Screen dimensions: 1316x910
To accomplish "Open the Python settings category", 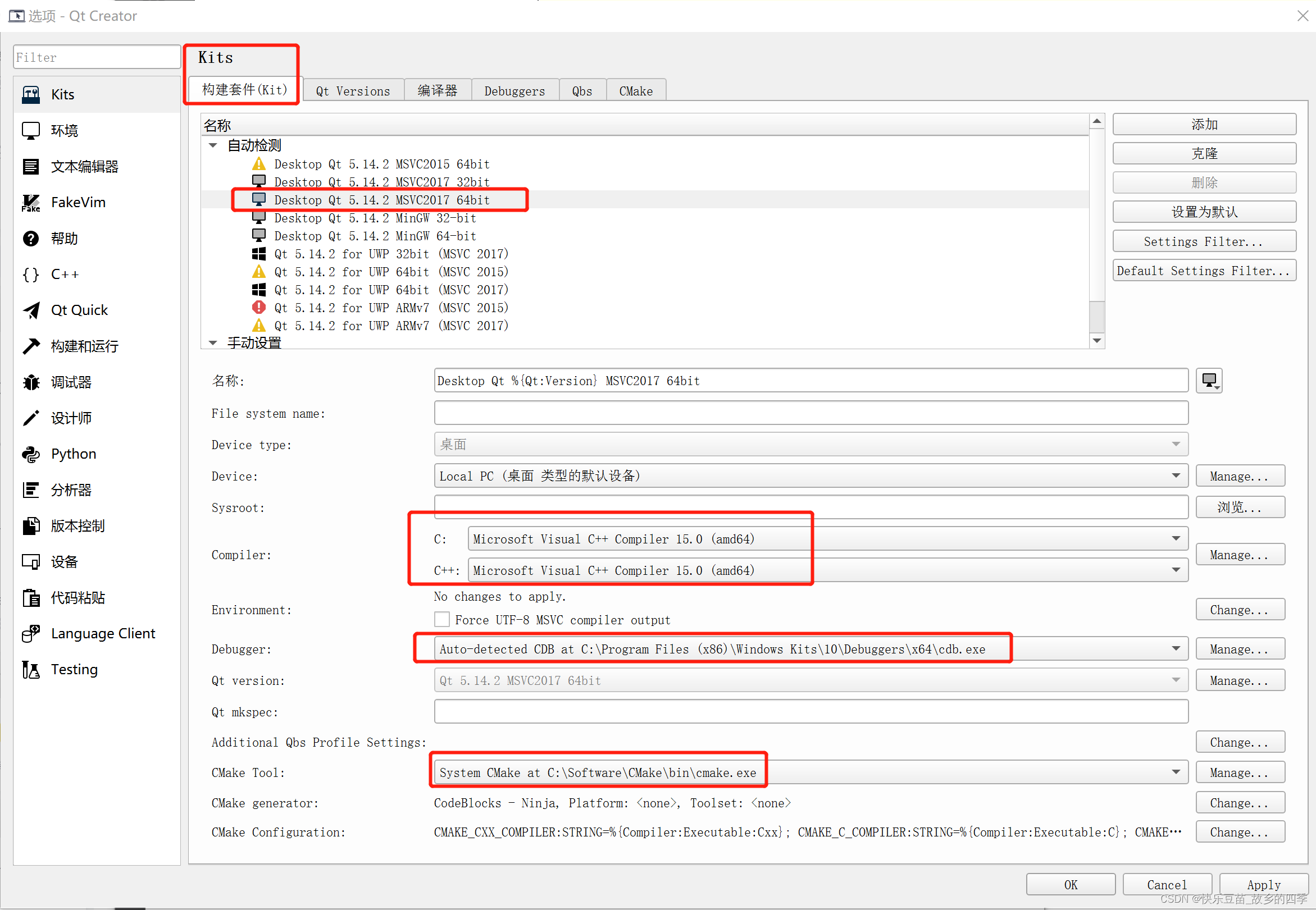I will click(x=97, y=454).
